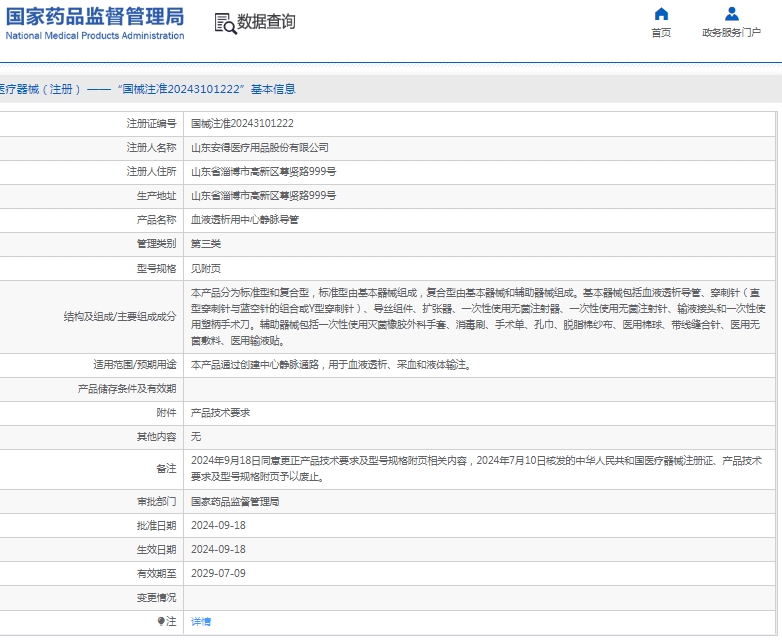Click the 附件 row label
The height and width of the screenshot is (643, 782).
167,413
